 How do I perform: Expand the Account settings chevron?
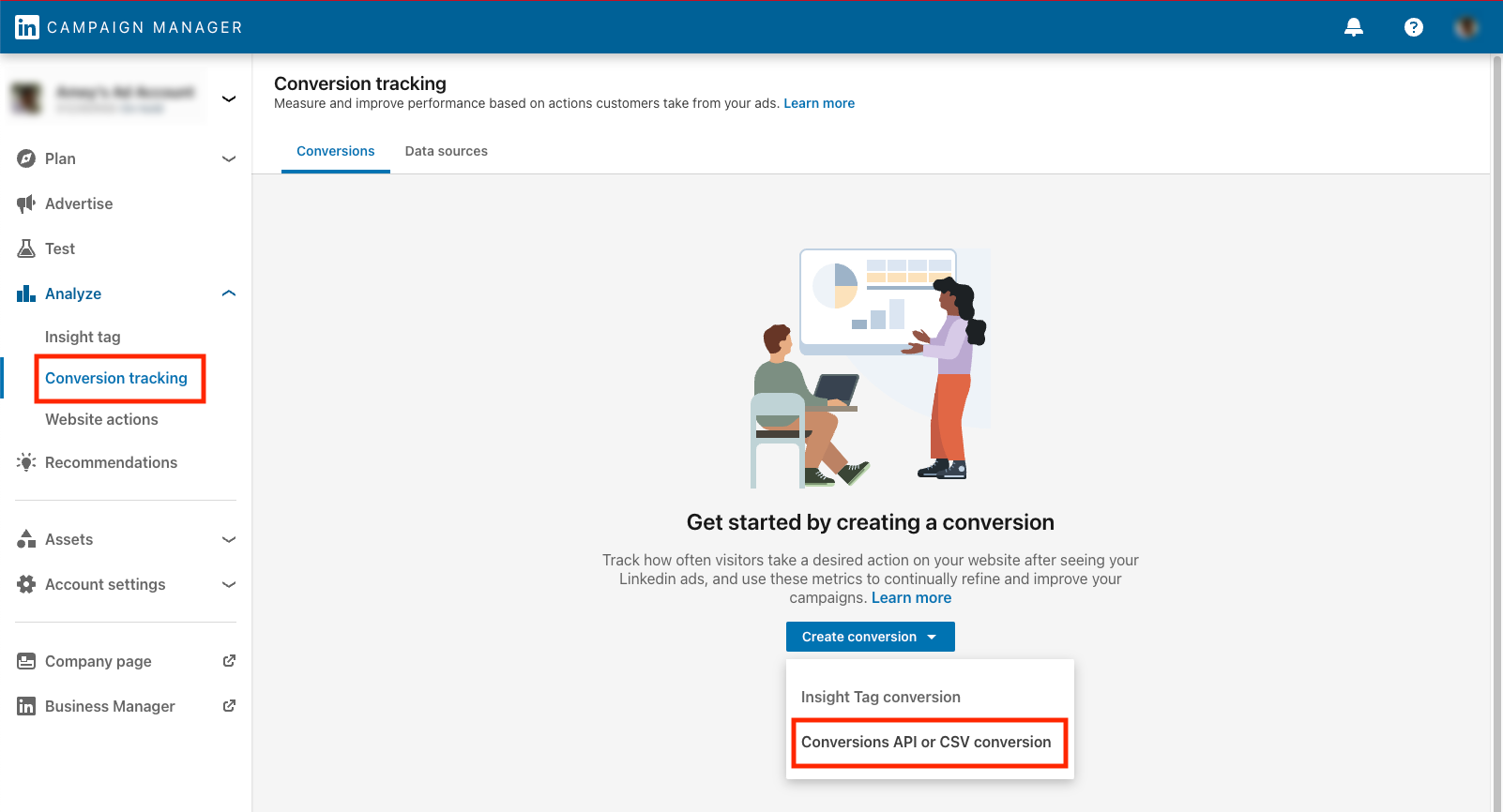click(x=229, y=584)
